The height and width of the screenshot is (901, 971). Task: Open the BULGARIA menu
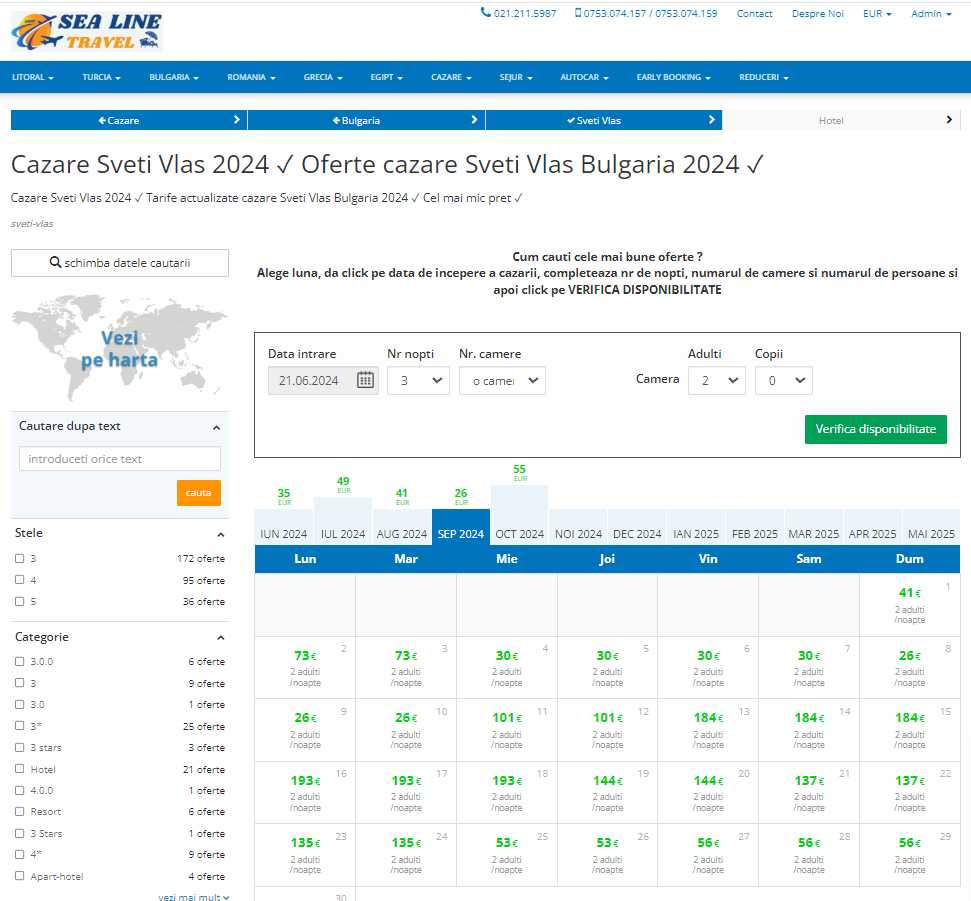tap(174, 77)
